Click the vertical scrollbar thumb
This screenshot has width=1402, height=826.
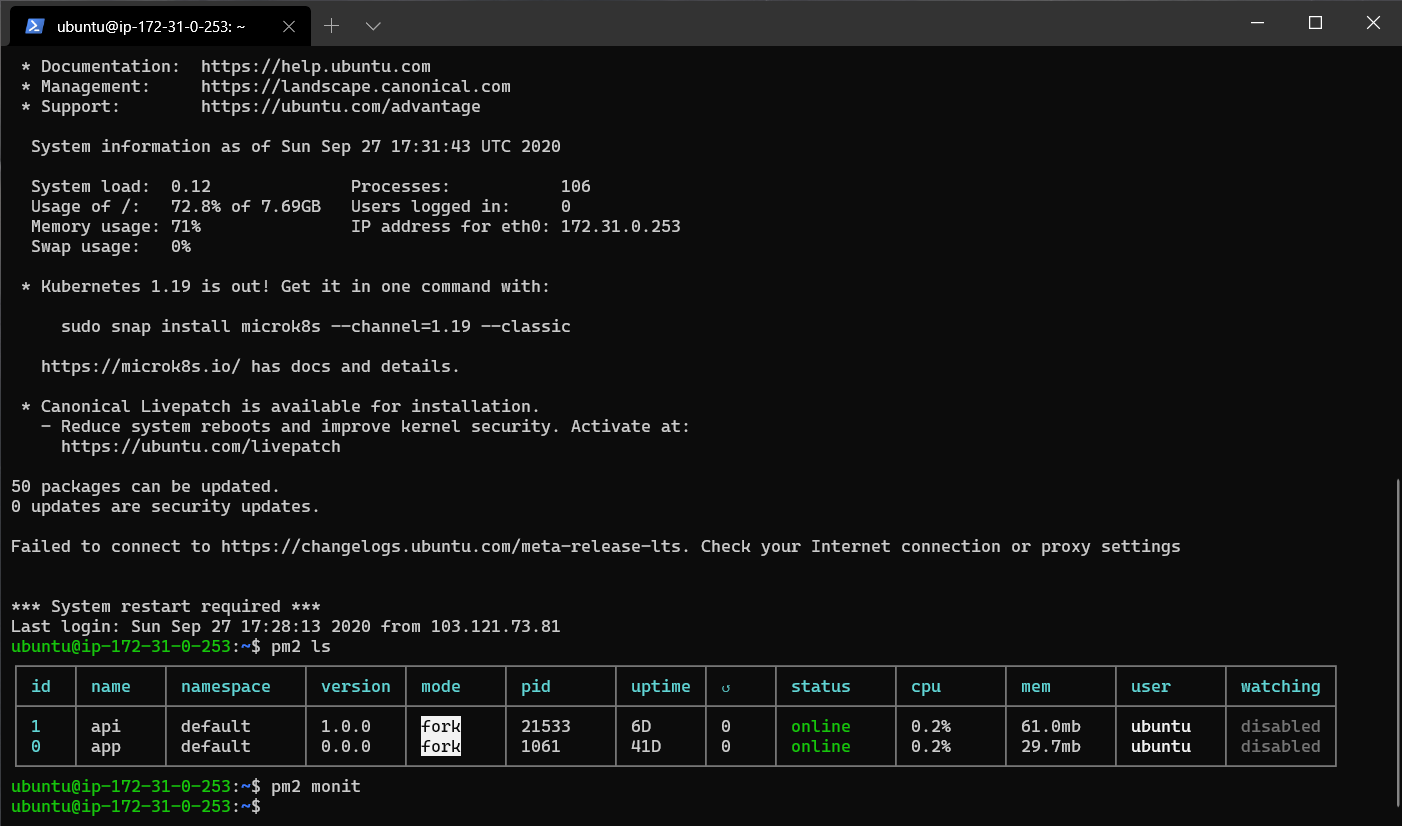(x=1396, y=642)
